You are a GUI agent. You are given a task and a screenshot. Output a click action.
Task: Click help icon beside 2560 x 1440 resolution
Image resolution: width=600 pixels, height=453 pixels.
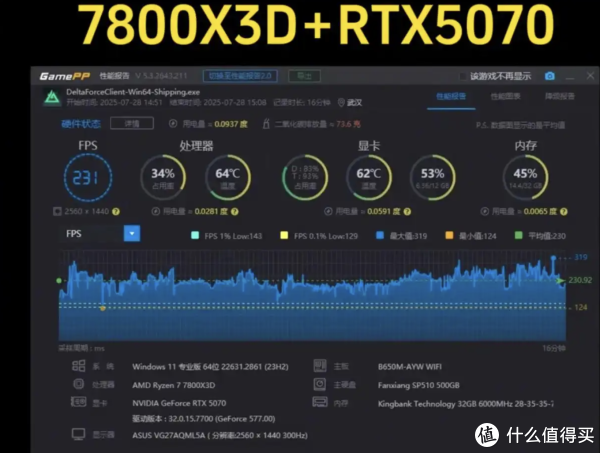click(116, 212)
